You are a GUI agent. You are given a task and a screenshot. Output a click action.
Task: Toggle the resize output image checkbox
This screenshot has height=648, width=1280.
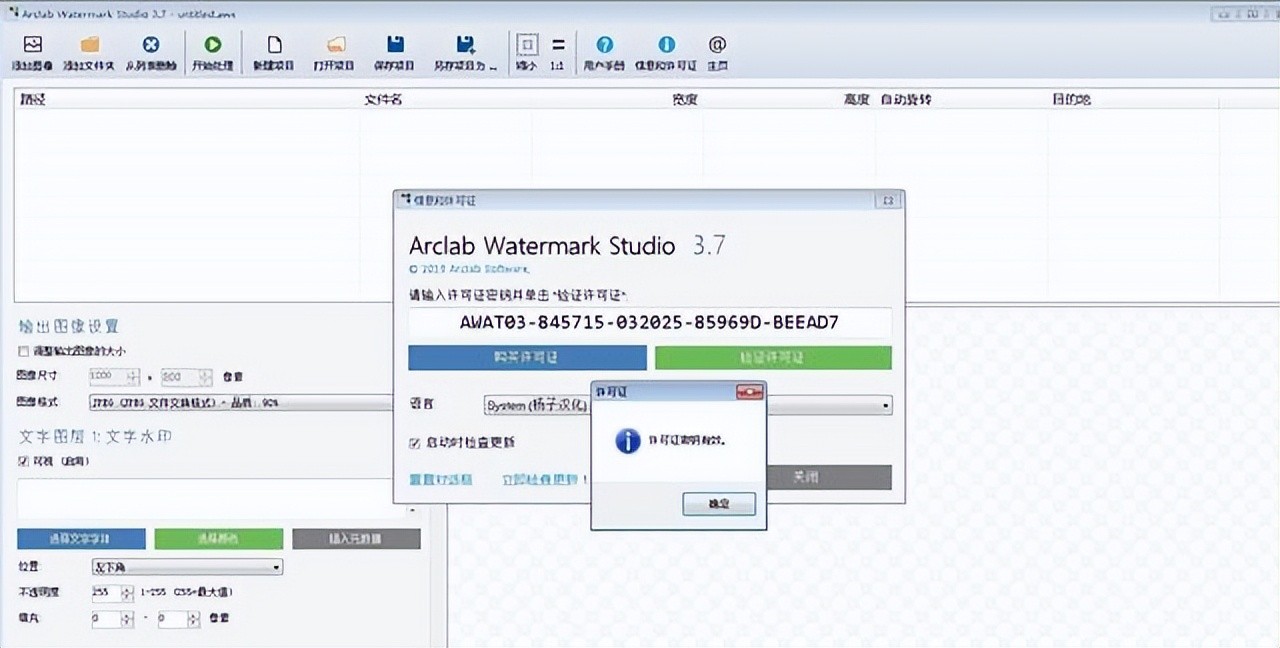coord(24,352)
